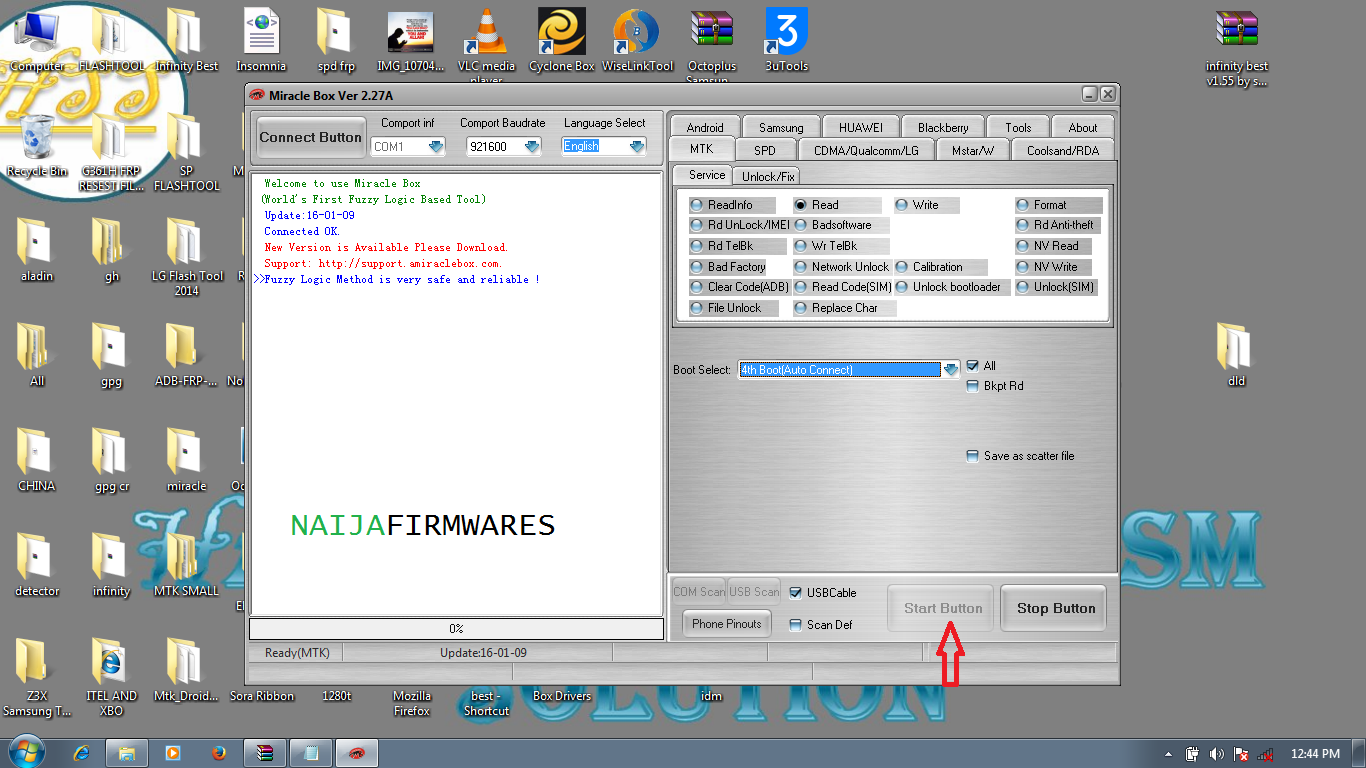1366x768 pixels.
Task: Open the Boot Select dropdown
Action: click(x=950, y=369)
